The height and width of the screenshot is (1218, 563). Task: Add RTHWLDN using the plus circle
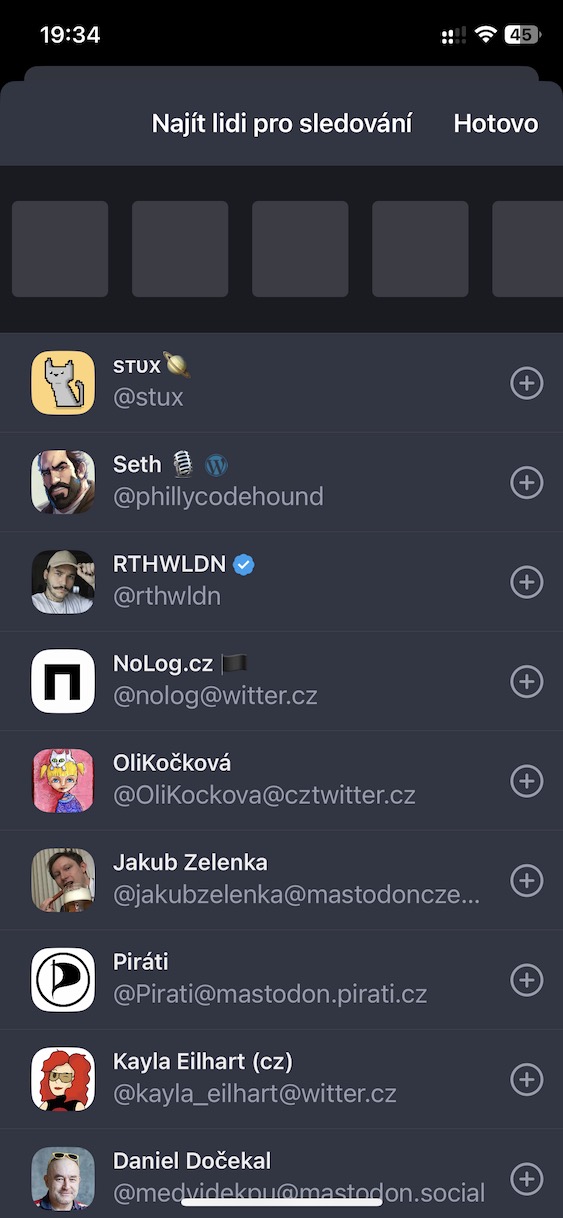point(527,582)
